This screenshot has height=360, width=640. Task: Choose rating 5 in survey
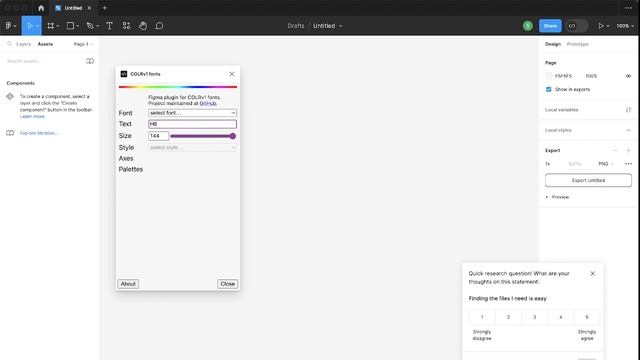click(x=587, y=317)
